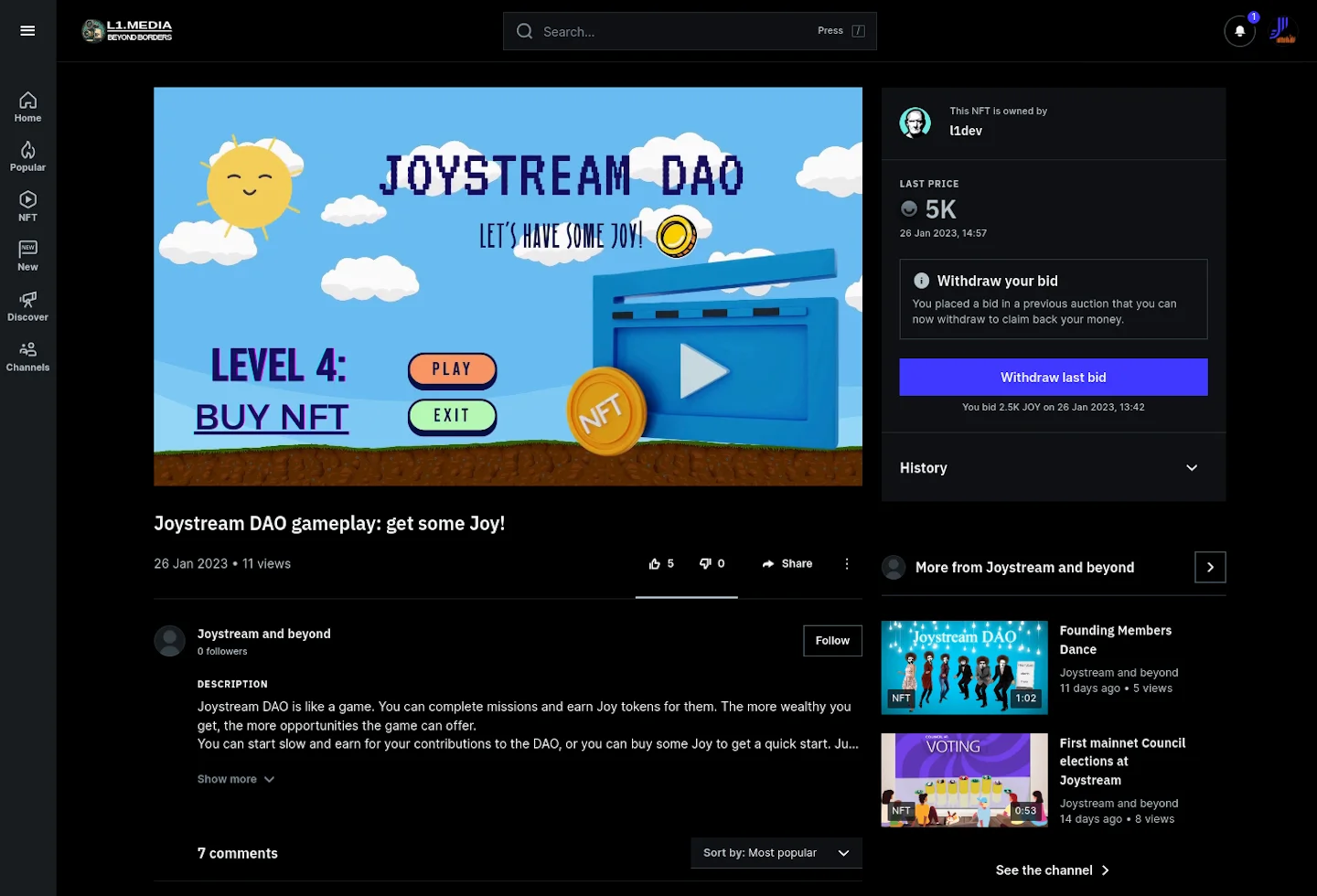Click the Withdraw last bid button

pos(1053,377)
